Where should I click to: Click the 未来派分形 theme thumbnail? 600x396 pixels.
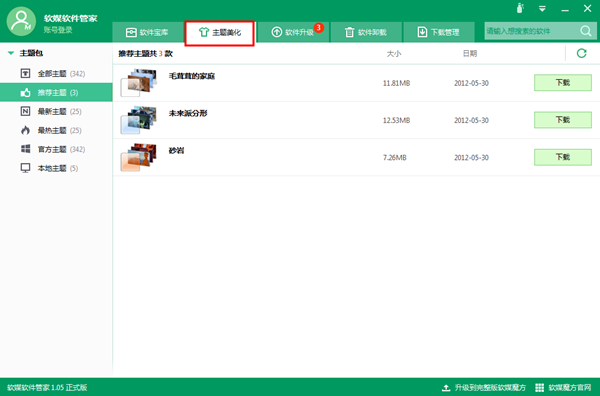click(x=139, y=120)
